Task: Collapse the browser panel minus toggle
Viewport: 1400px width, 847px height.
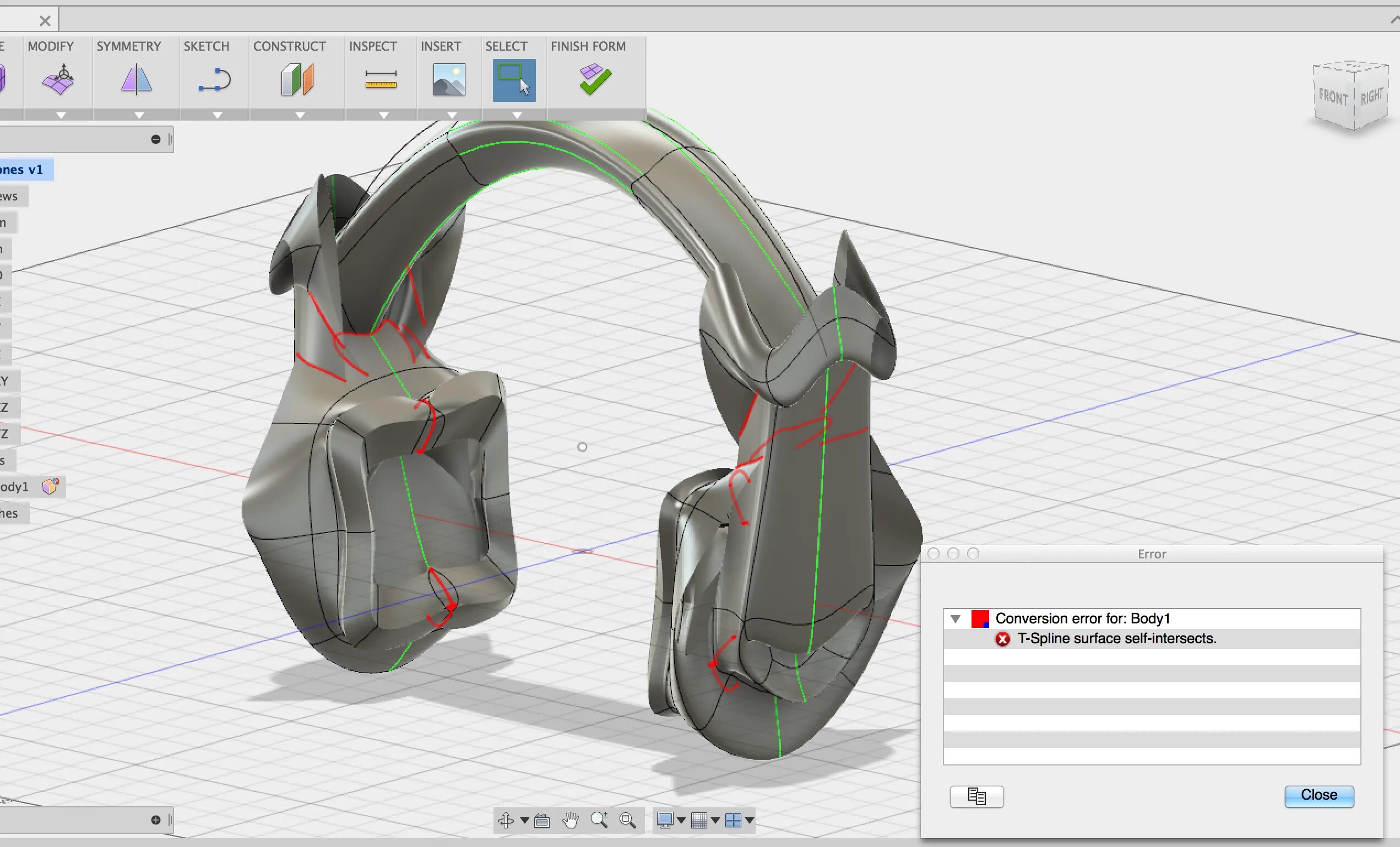Action: pyautogui.click(x=156, y=139)
